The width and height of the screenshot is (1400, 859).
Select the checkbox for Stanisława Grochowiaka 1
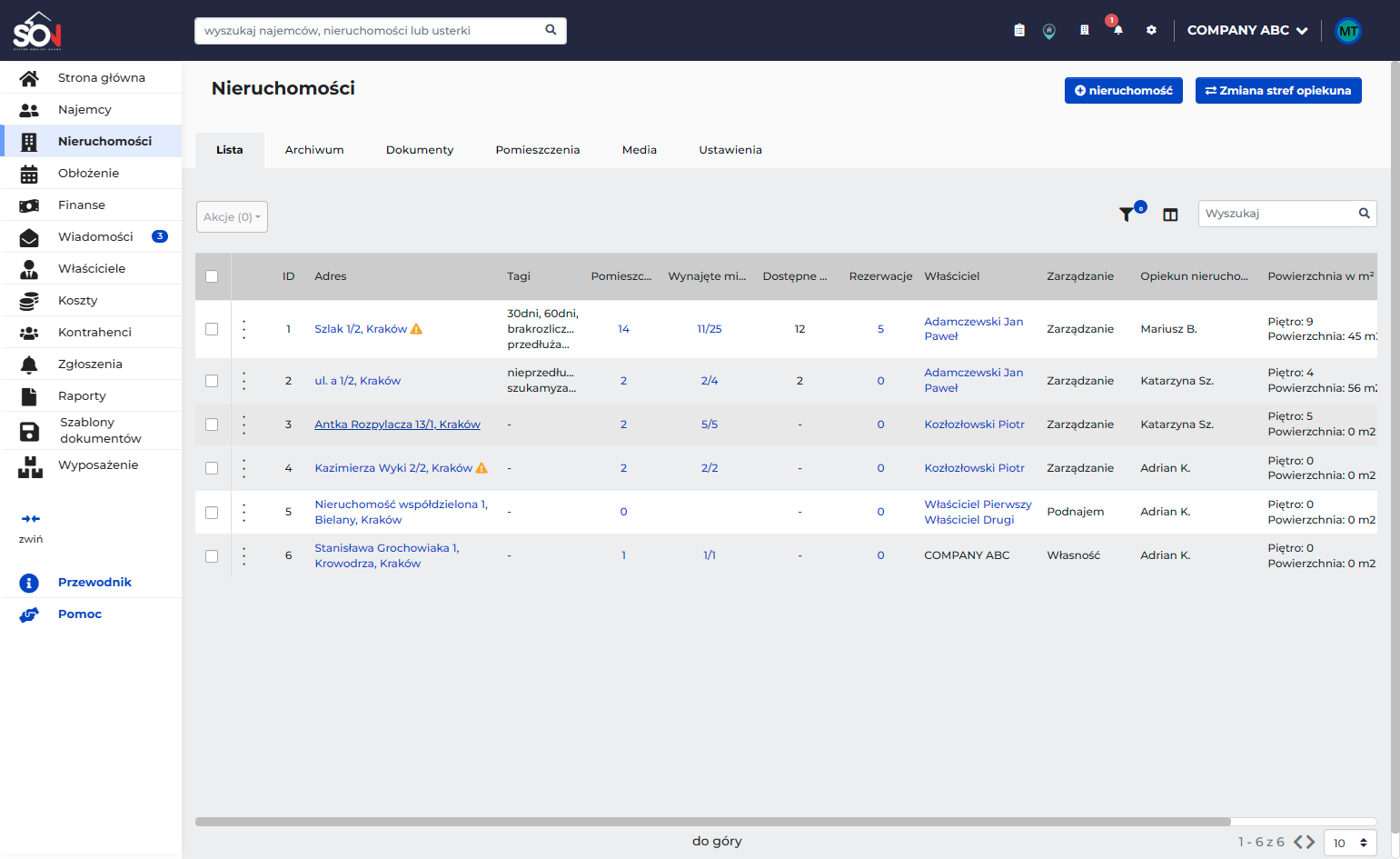(212, 556)
